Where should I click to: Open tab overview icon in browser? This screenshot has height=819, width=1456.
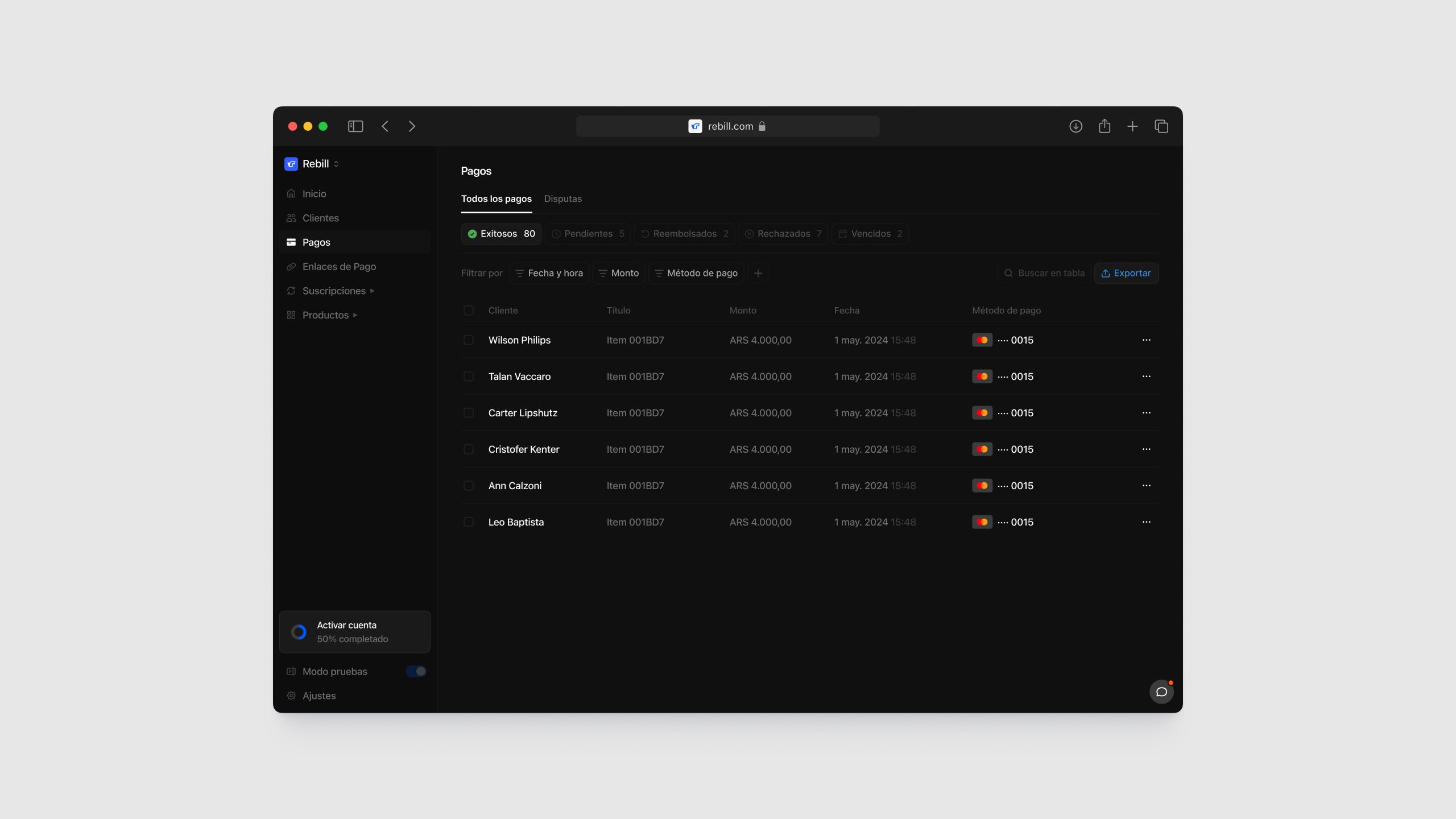[x=1161, y=126]
